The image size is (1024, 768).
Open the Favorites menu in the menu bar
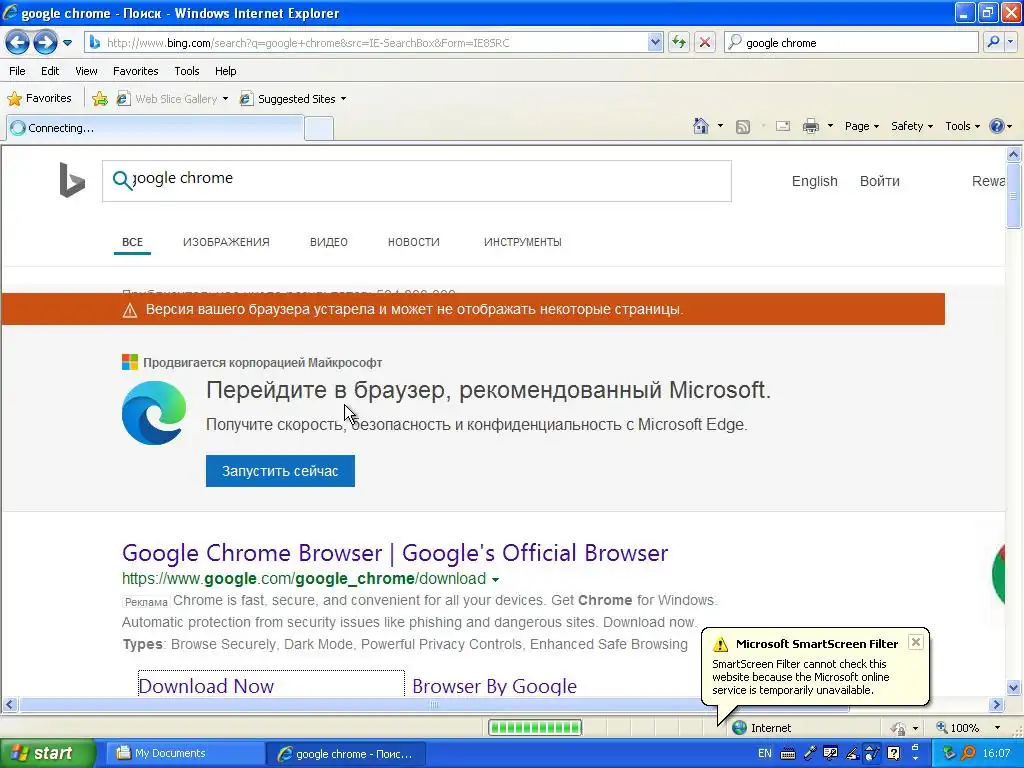pyautogui.click(x=136, y=71)
